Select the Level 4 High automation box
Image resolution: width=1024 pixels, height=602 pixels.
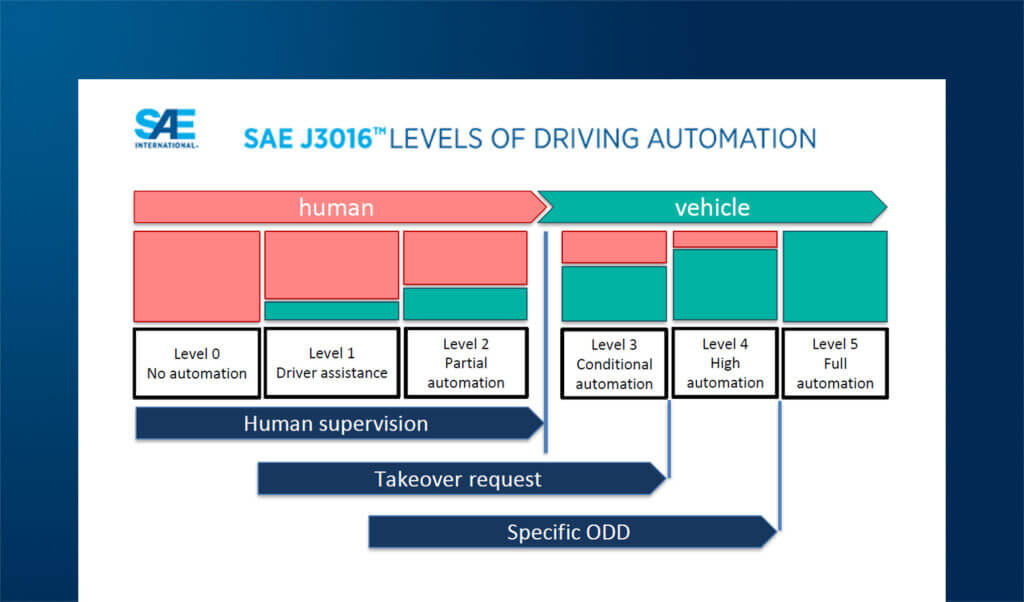(x=725, y=363)
